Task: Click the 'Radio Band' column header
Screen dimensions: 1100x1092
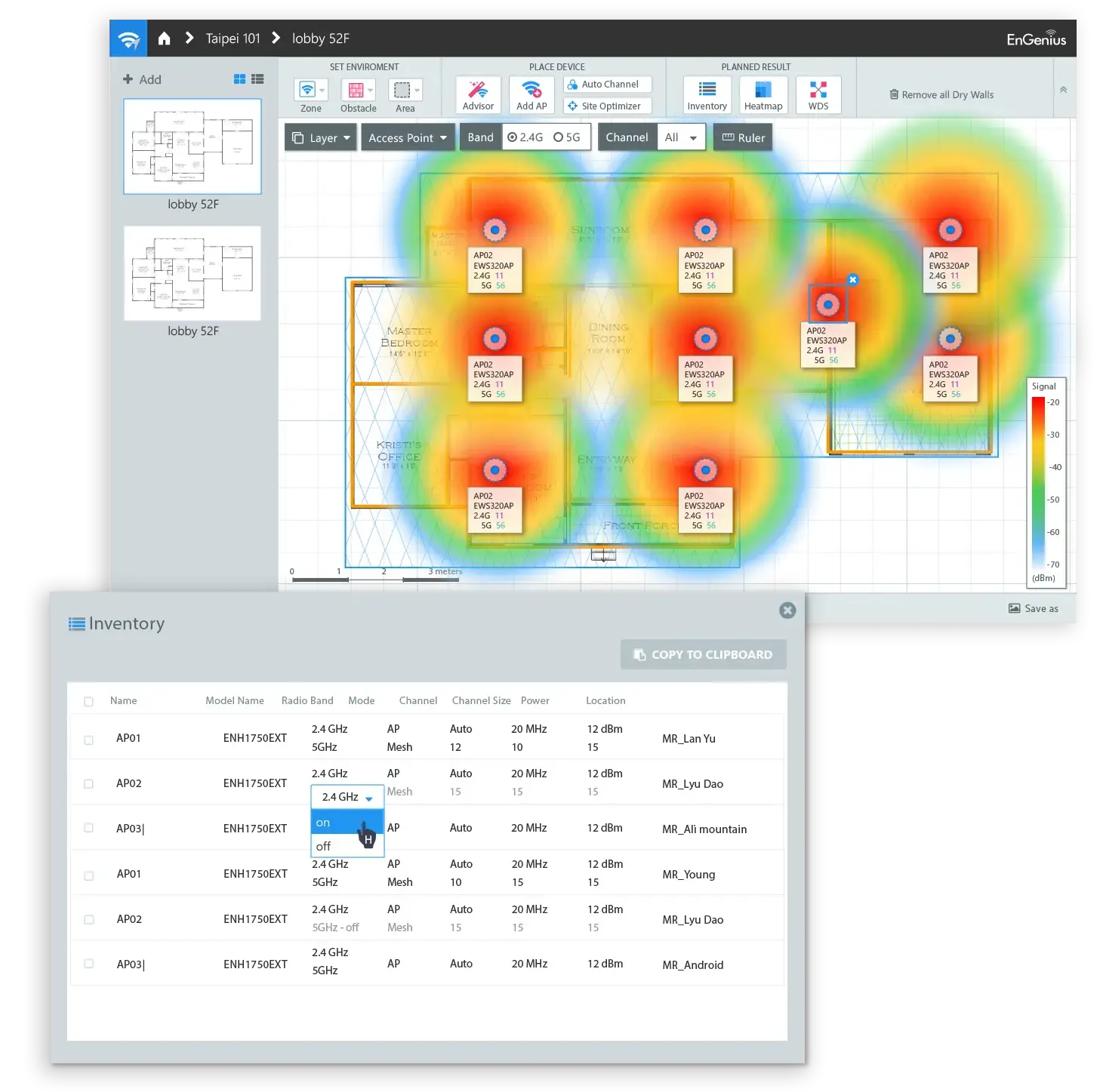Action: (307, 701)
